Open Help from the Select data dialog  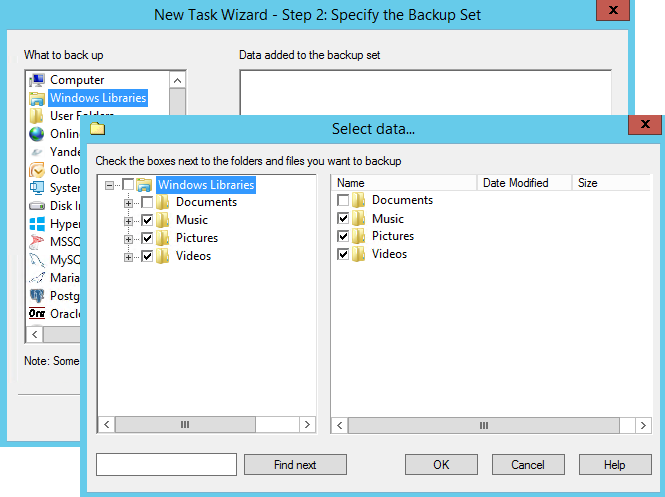[615, 465]
